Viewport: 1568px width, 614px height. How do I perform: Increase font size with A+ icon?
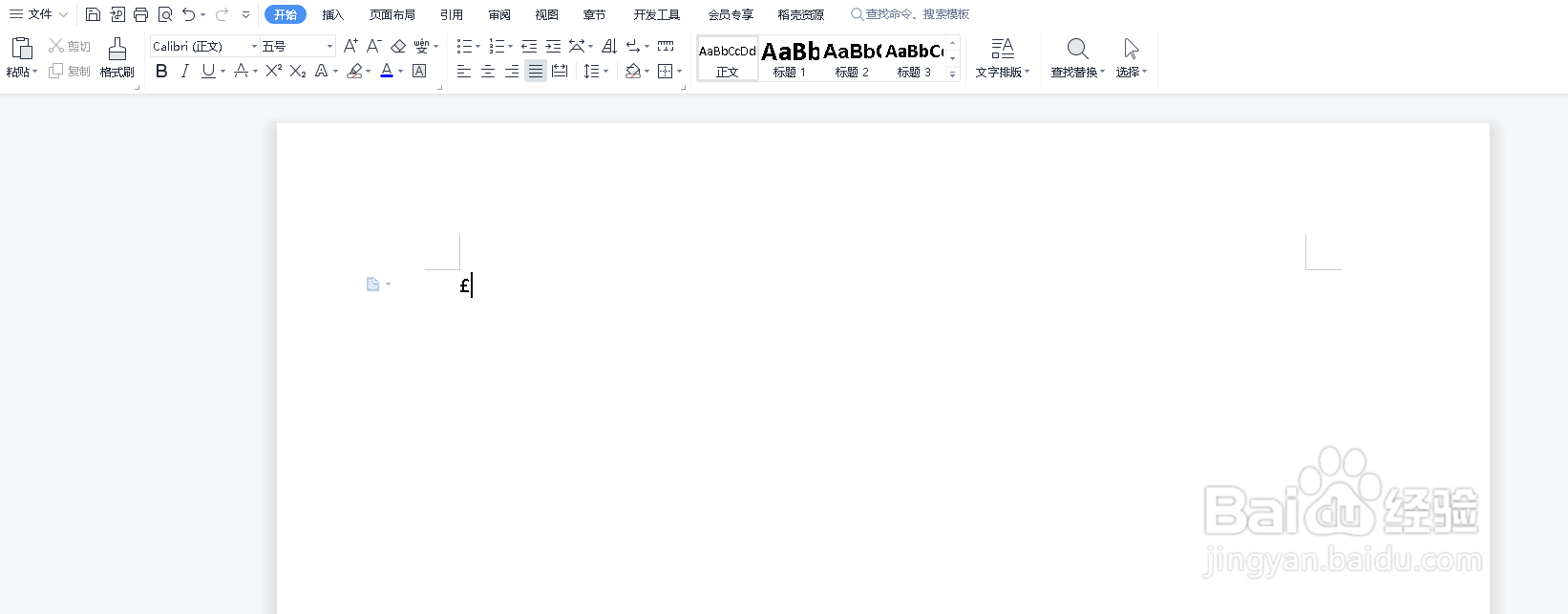350,46
